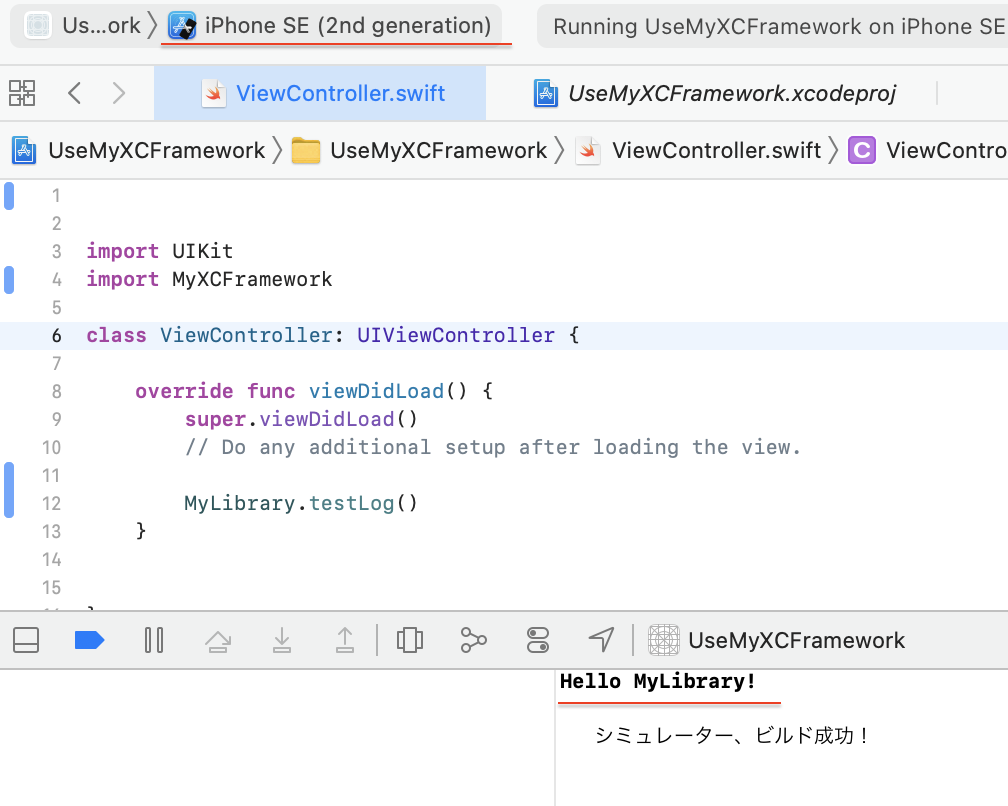Go back to previous file

[x=75, y=93]
